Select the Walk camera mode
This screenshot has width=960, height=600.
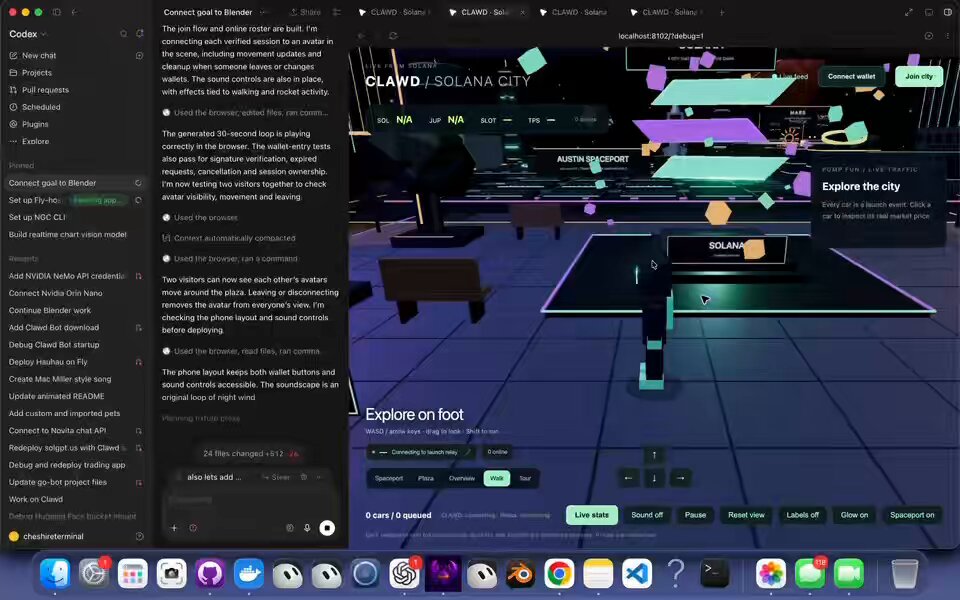click(497, 478)
